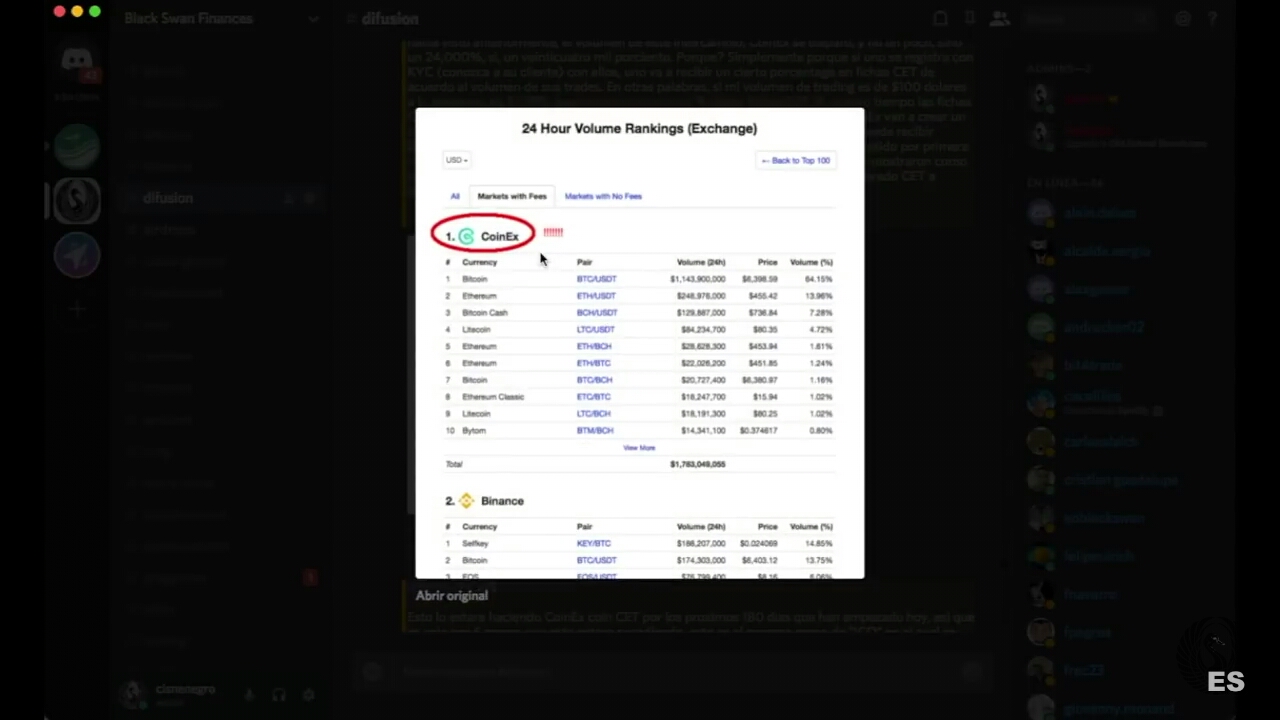Click the Binance logo icon
1280x720 pixels.
pyautogui.click(x=466, y=501)
